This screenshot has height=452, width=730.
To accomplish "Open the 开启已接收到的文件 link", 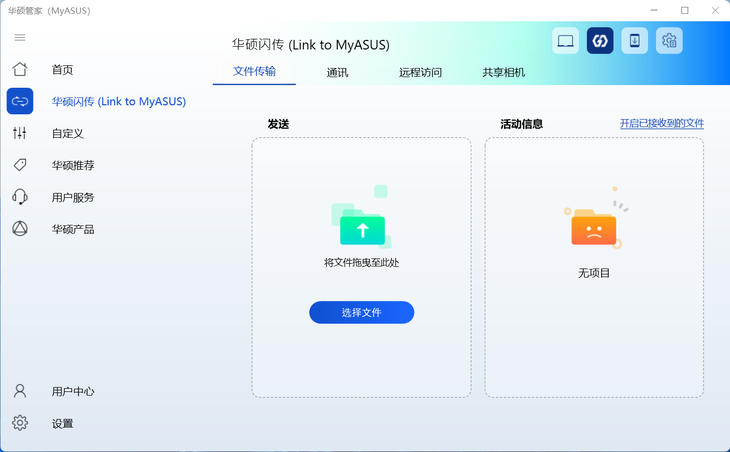I will [x=662, y=123].
